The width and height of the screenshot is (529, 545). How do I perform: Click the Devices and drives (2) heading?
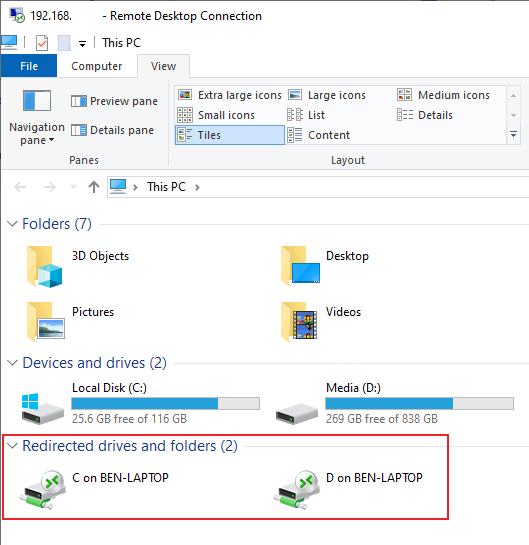tap(95, 363)
